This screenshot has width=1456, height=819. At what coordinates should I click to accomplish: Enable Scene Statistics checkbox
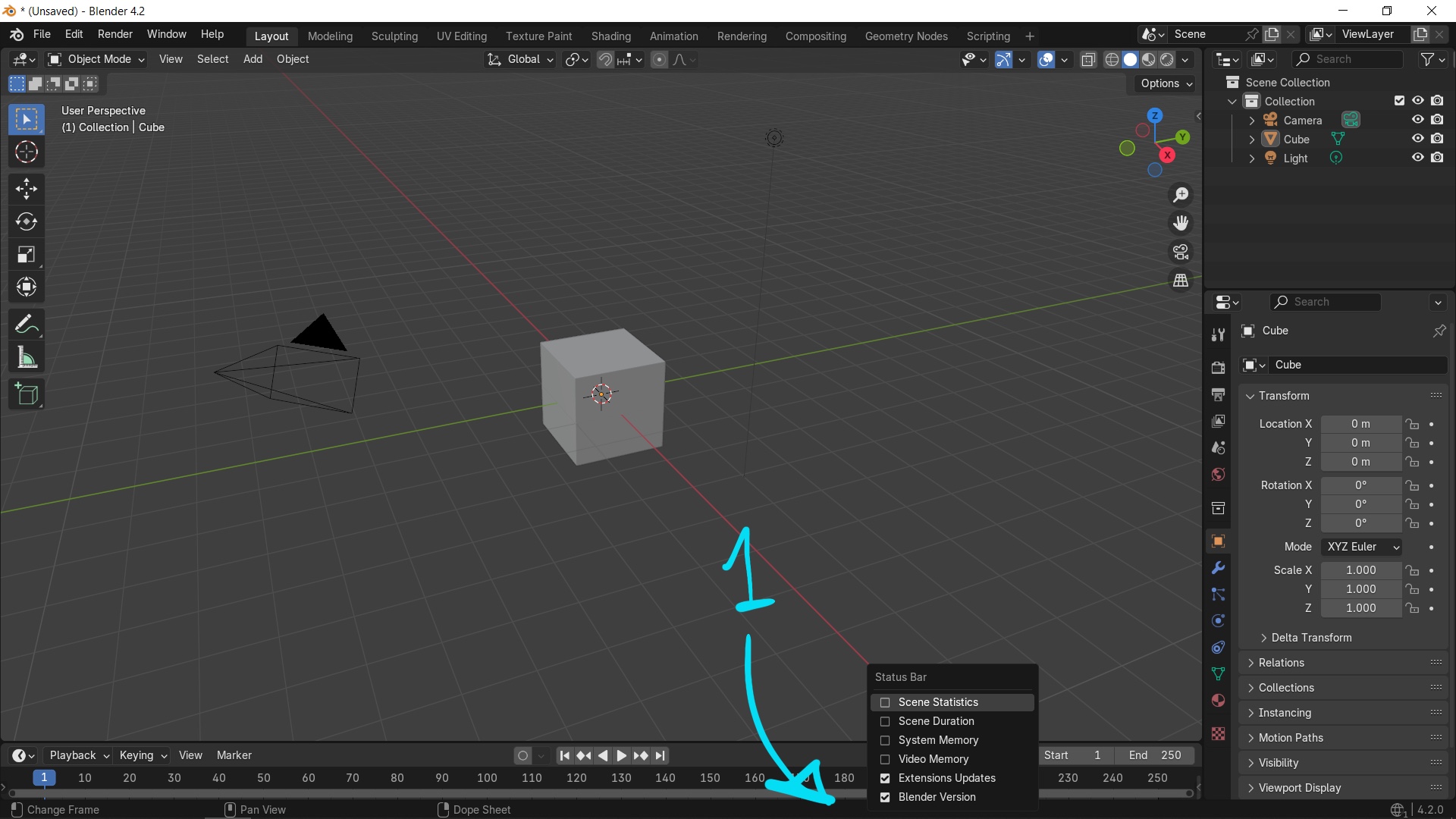point(885,703)
